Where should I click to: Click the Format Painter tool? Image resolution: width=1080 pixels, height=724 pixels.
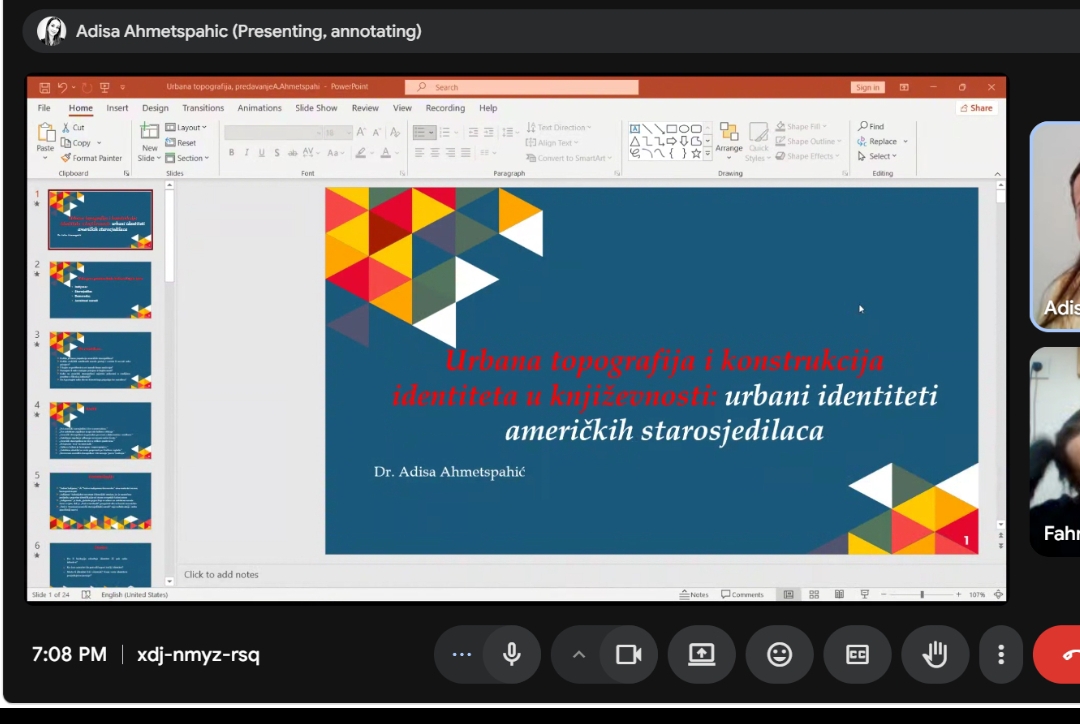click(x=92, y=158)
